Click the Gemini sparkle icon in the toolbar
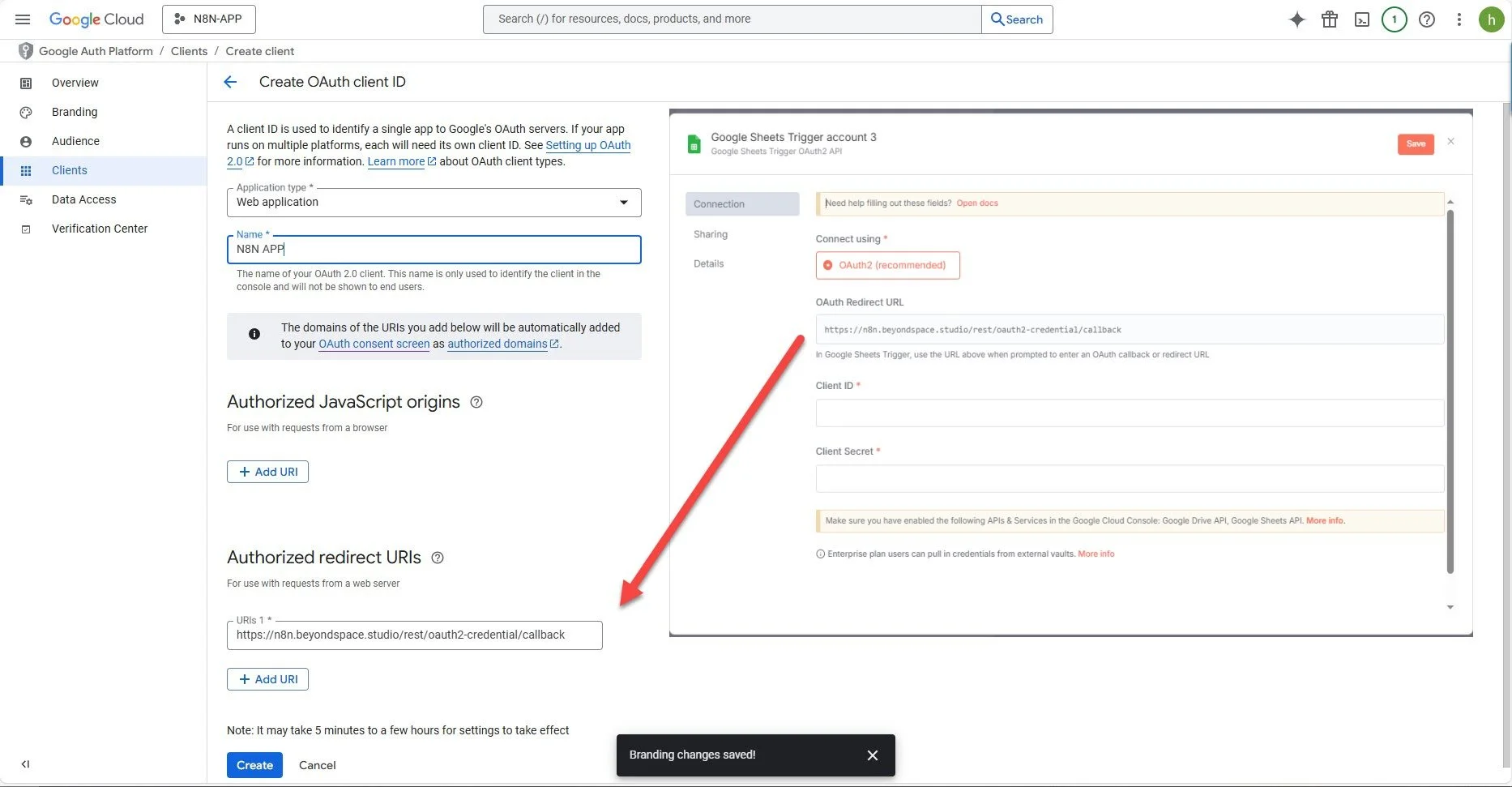 [x=1296, y=19]
